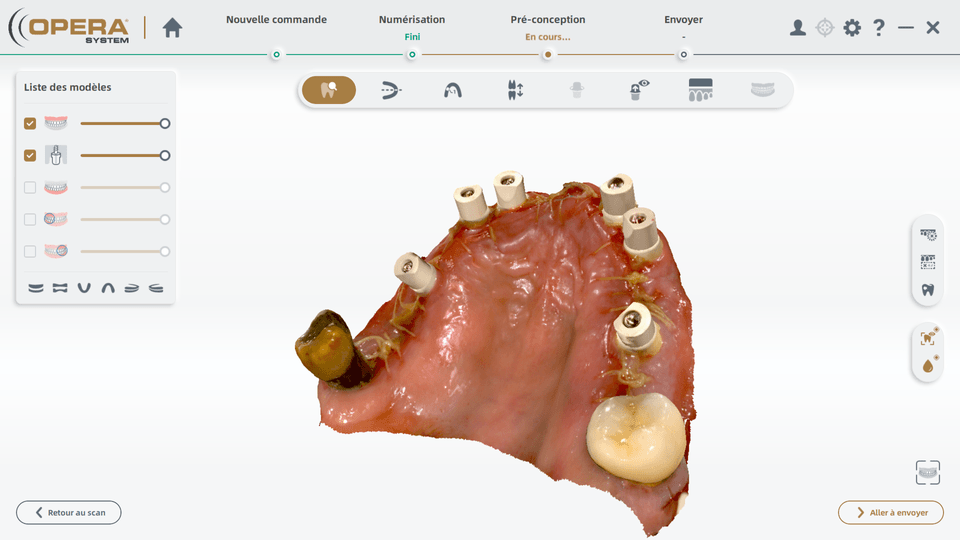Enable the third model checkbox in list
The width and height of the screenshot is (960, 540).
point(30,187)
